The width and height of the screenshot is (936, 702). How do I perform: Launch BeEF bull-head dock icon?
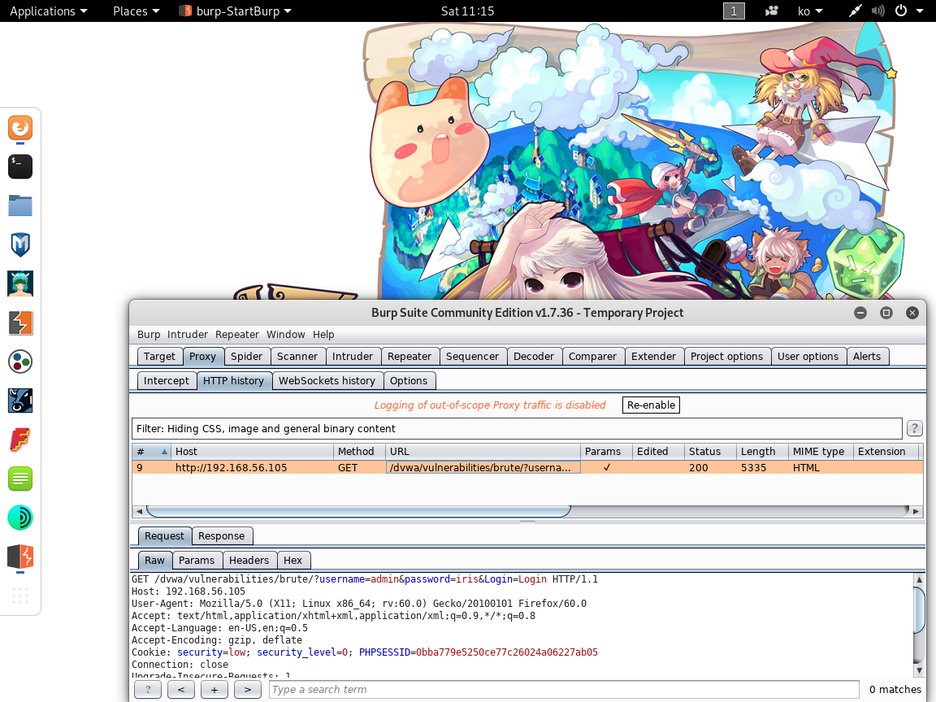click(x=20, y=401)
